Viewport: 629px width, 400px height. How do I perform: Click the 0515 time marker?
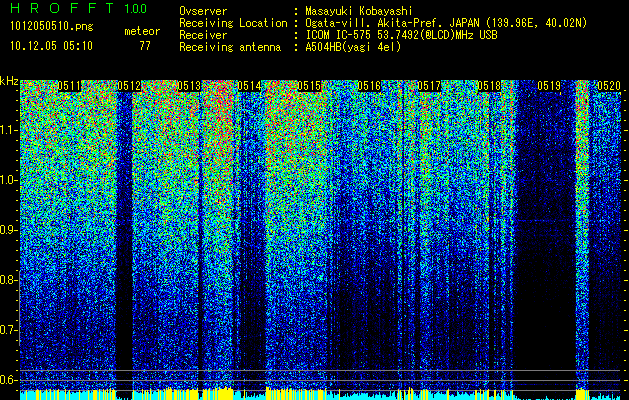point(309,86)
